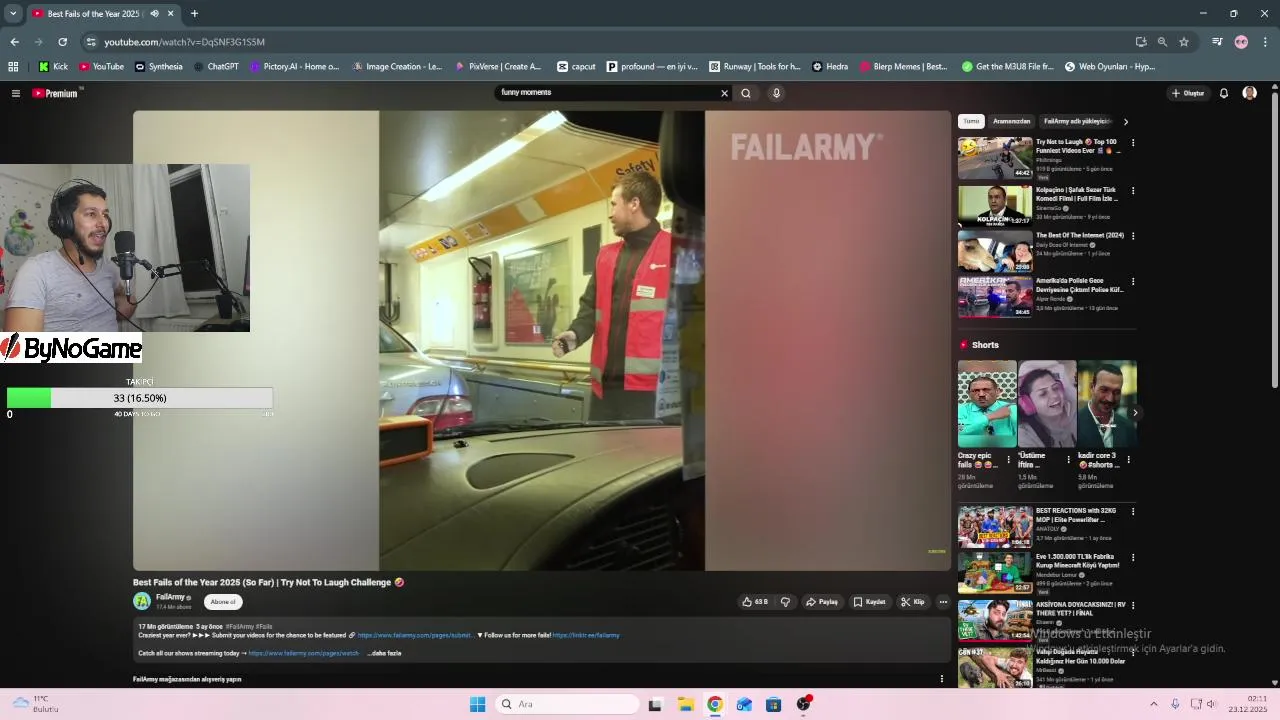Start voice search with the microphone
Screen dimensions: 1280x720
click(x=776, y=93)
